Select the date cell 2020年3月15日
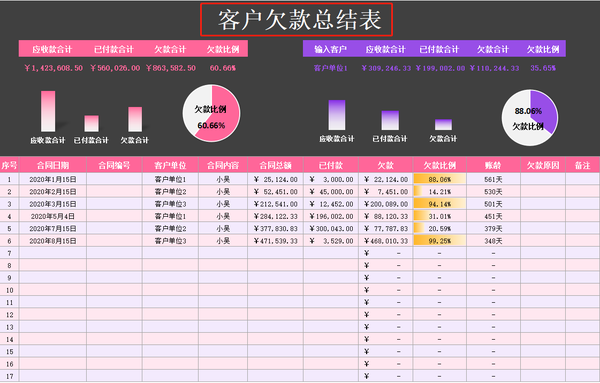 click(53, 204)
